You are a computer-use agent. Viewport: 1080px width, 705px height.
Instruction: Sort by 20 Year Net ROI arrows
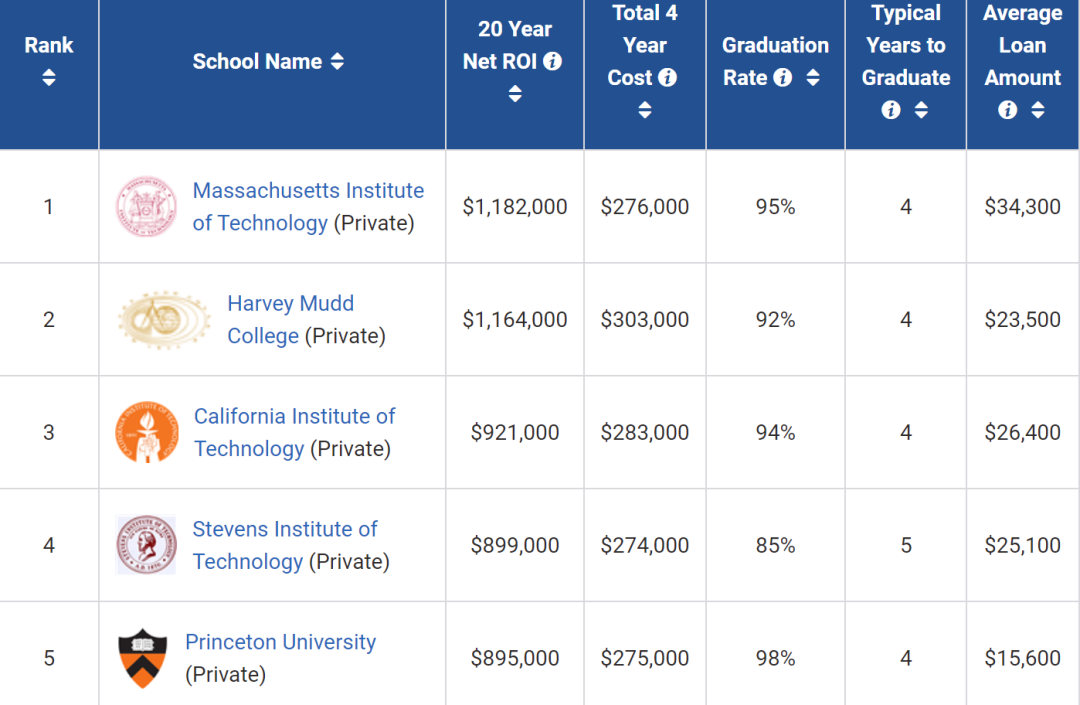tap(515, 94)
